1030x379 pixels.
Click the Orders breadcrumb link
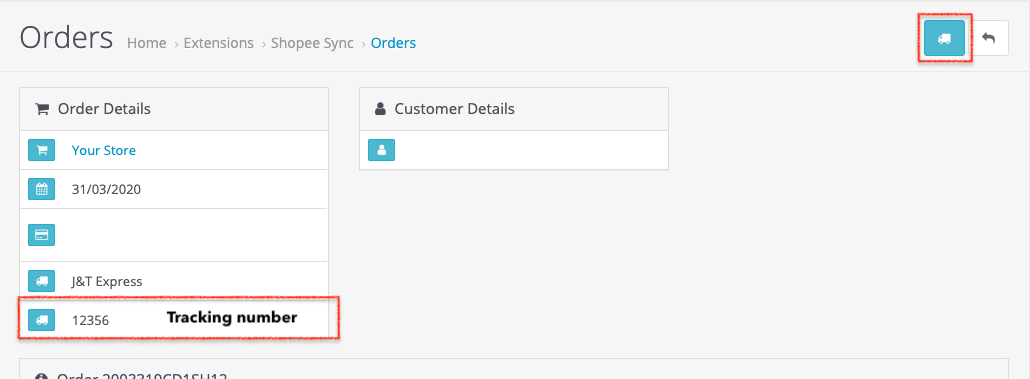(393, 43)
